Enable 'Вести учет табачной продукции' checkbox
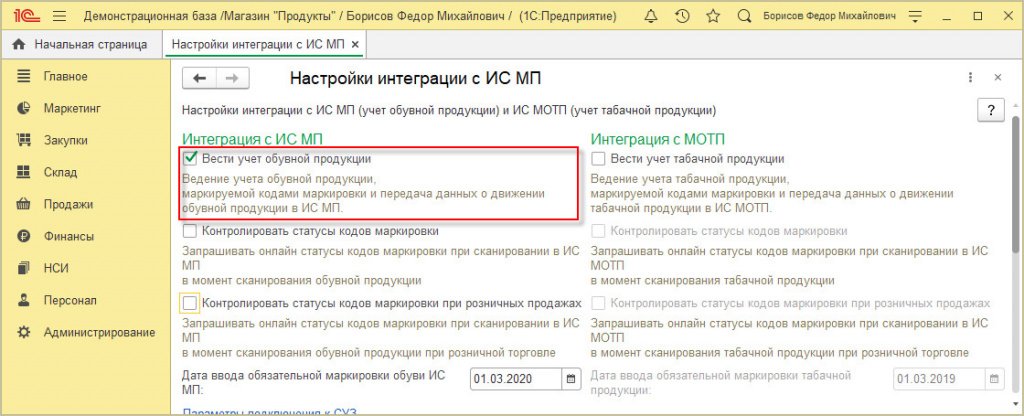The height and width of the screenshot is (416, 1024). pyautogui.click(x=598, y=158)
